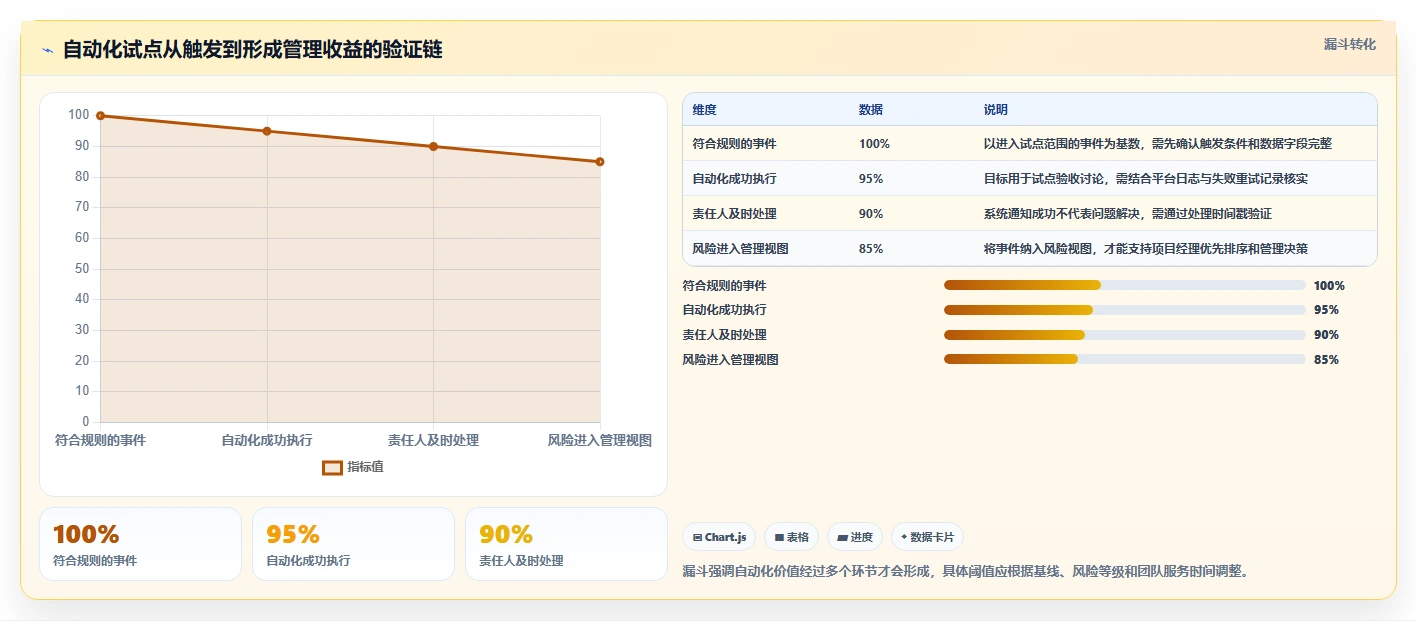The width and height of the screenshot is (1417, 621).
Task: Click the 85% value in the table
Action: coord(871,249)
